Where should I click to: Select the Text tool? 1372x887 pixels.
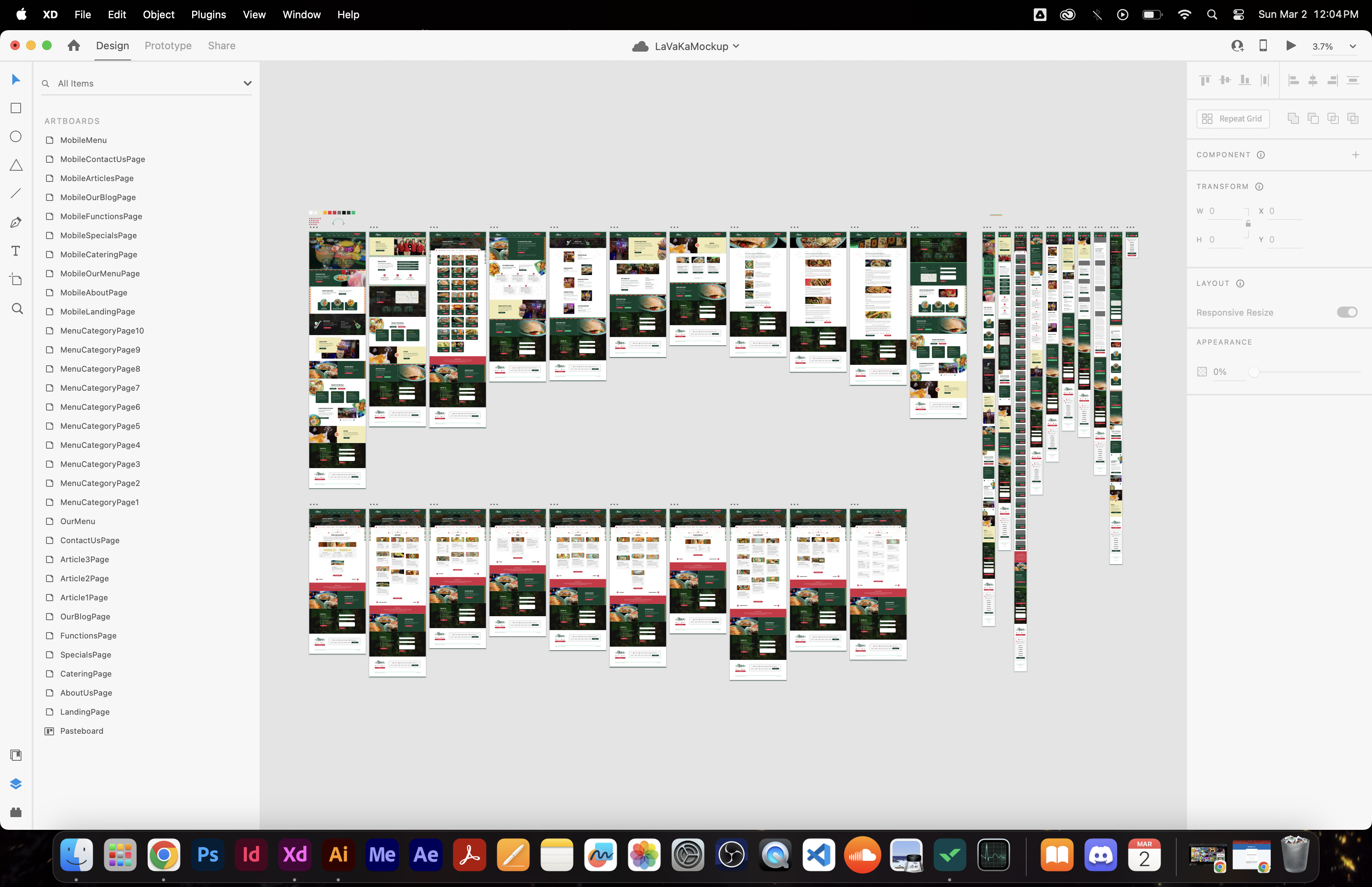tap(16, 251)
